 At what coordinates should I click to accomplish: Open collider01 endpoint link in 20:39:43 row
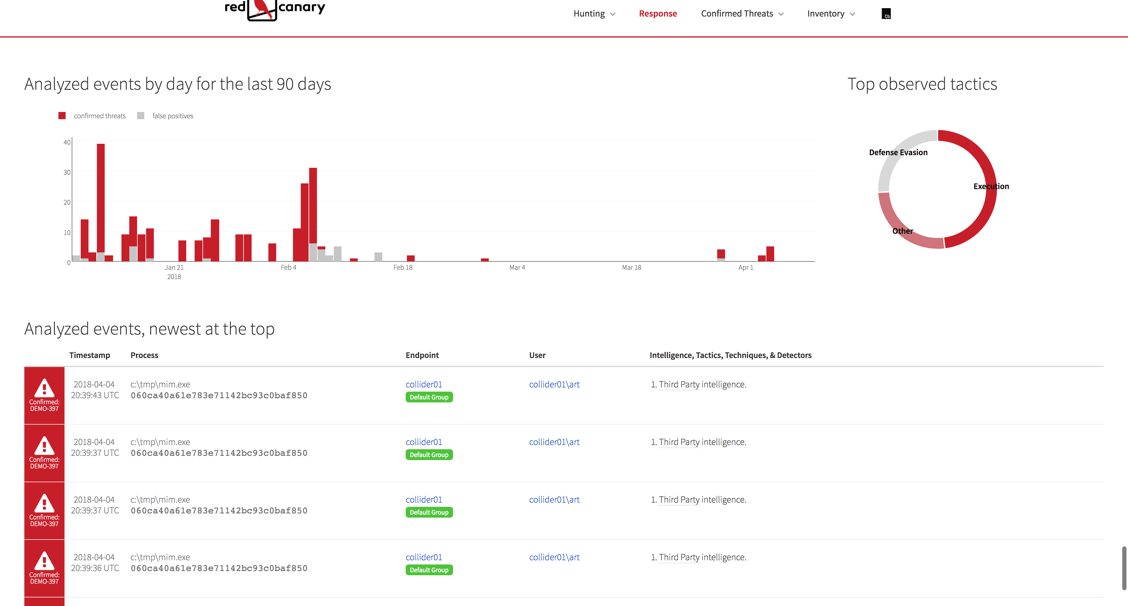[424, 384]
